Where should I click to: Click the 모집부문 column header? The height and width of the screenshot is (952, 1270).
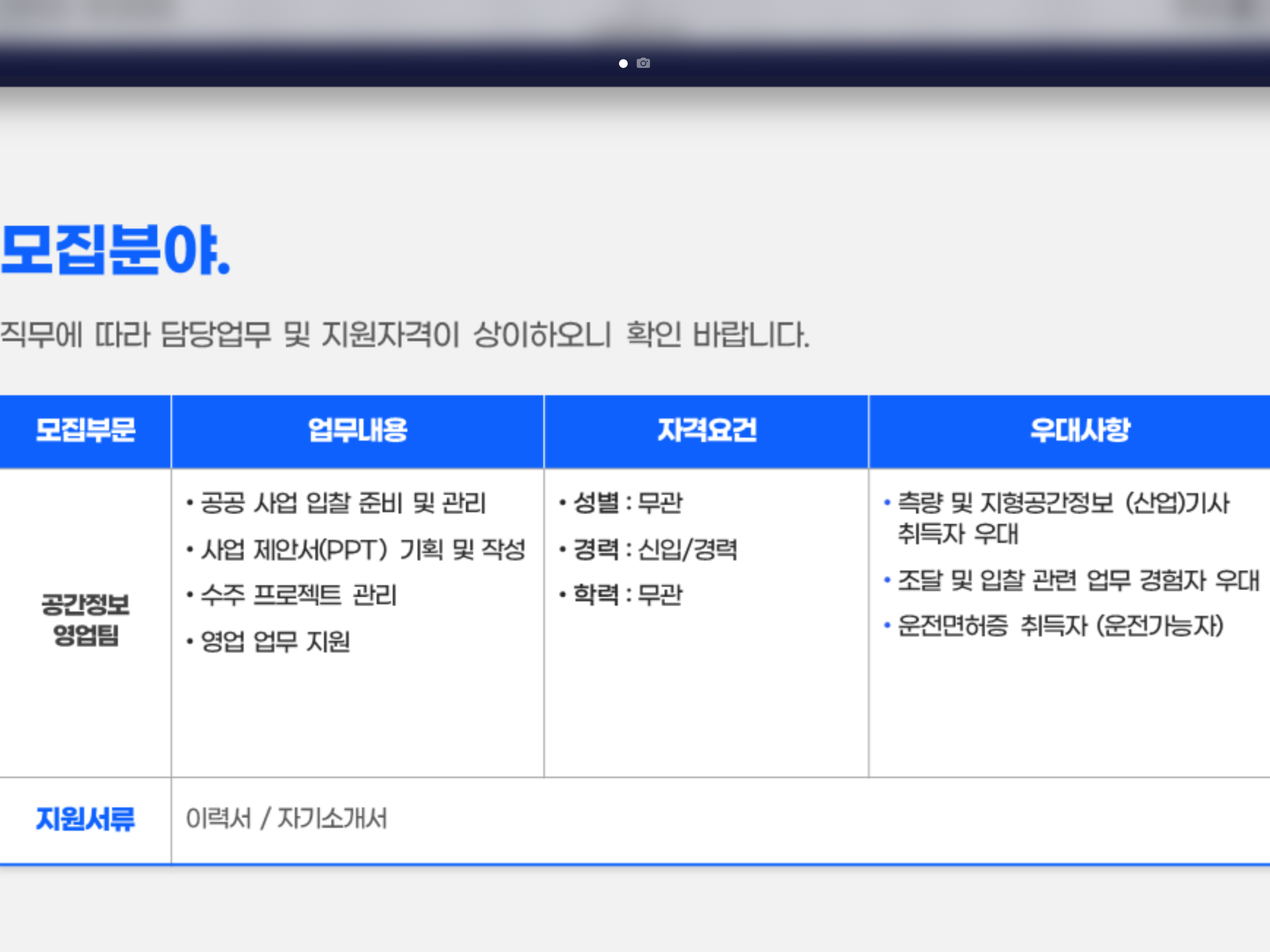tap(85, 430)
